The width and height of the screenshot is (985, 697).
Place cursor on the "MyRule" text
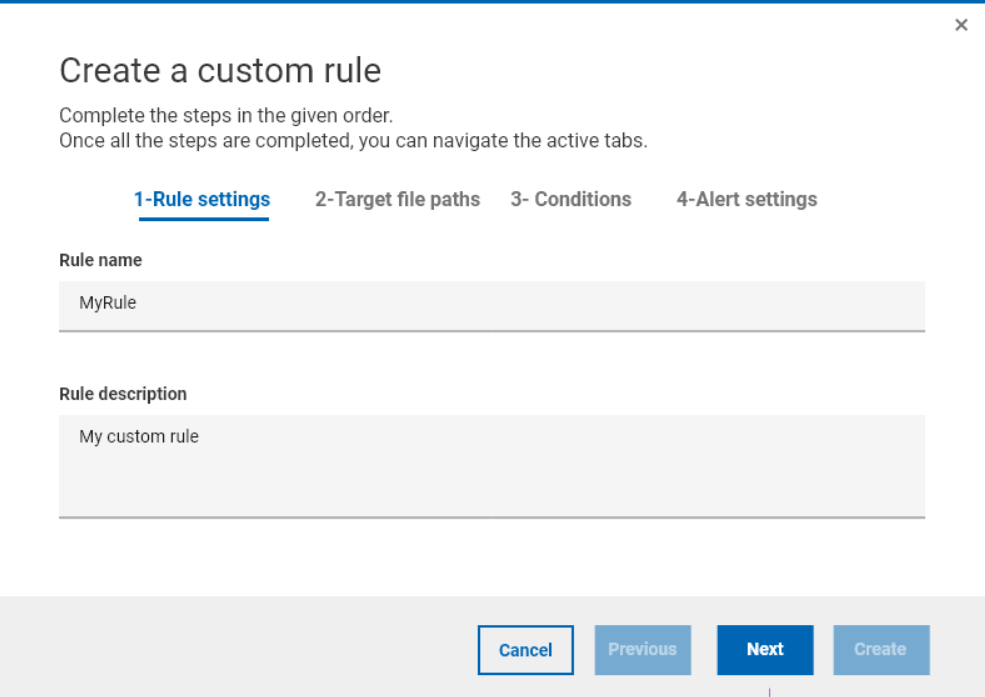(x=108, y=303)
